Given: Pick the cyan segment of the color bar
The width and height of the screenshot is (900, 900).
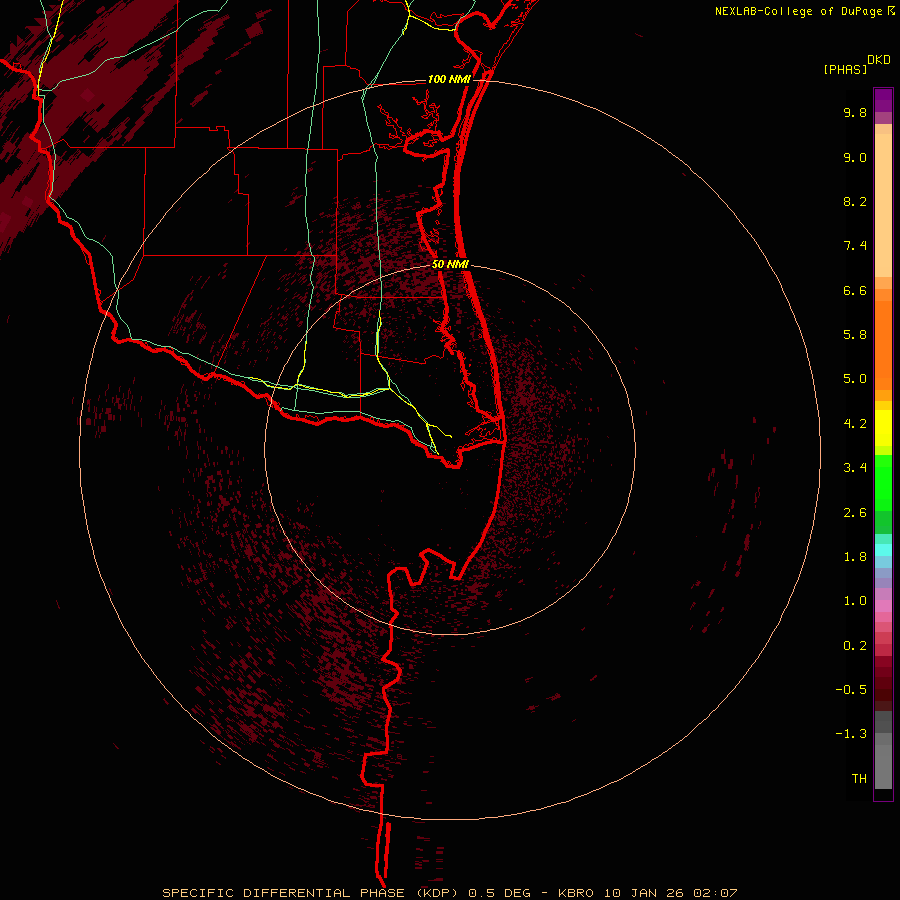Looking at the screenshot, I should tap(883, 549).
